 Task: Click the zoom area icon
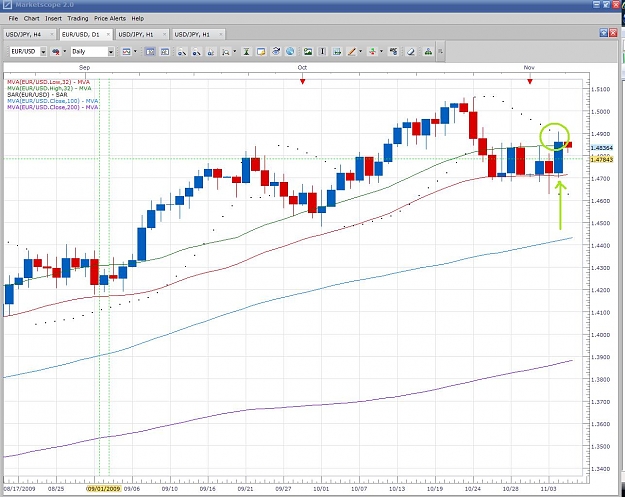[226, 51]
